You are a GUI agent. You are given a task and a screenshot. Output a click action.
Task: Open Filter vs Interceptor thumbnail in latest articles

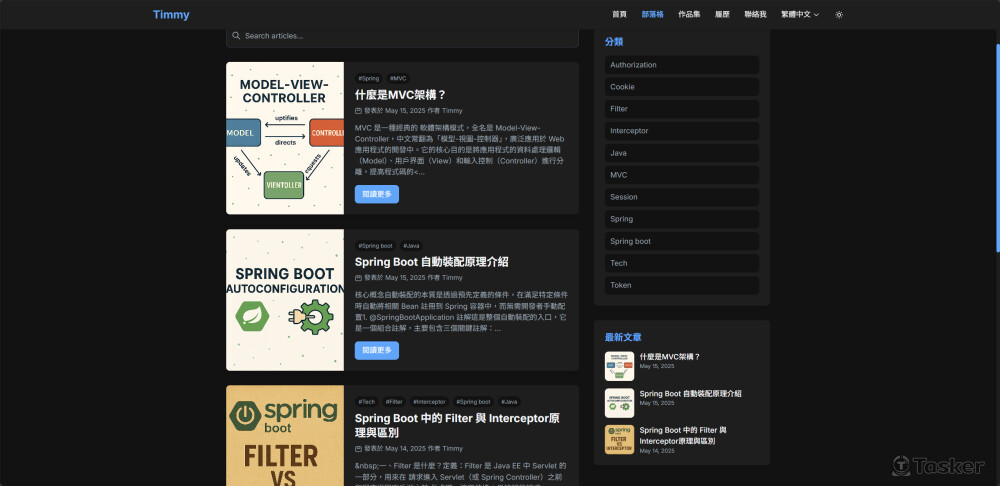tap(619, 439)
